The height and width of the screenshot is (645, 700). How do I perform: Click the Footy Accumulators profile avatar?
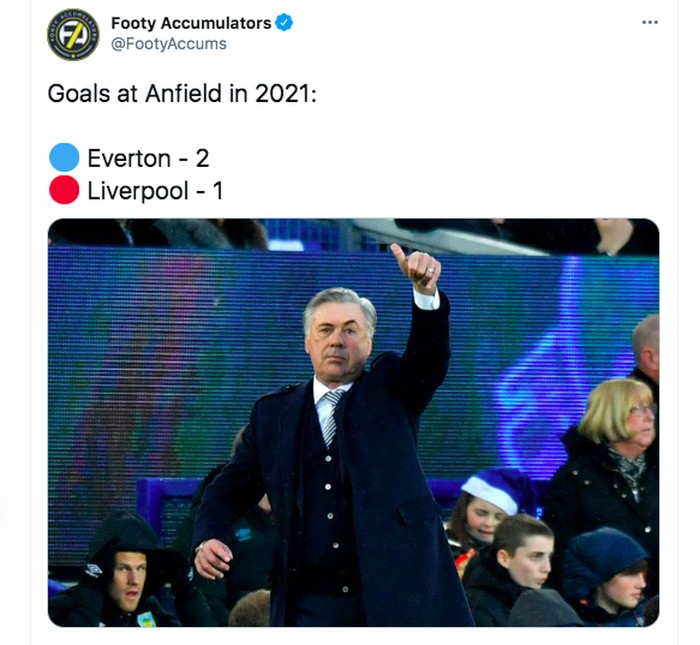click(x=73, y=34)
